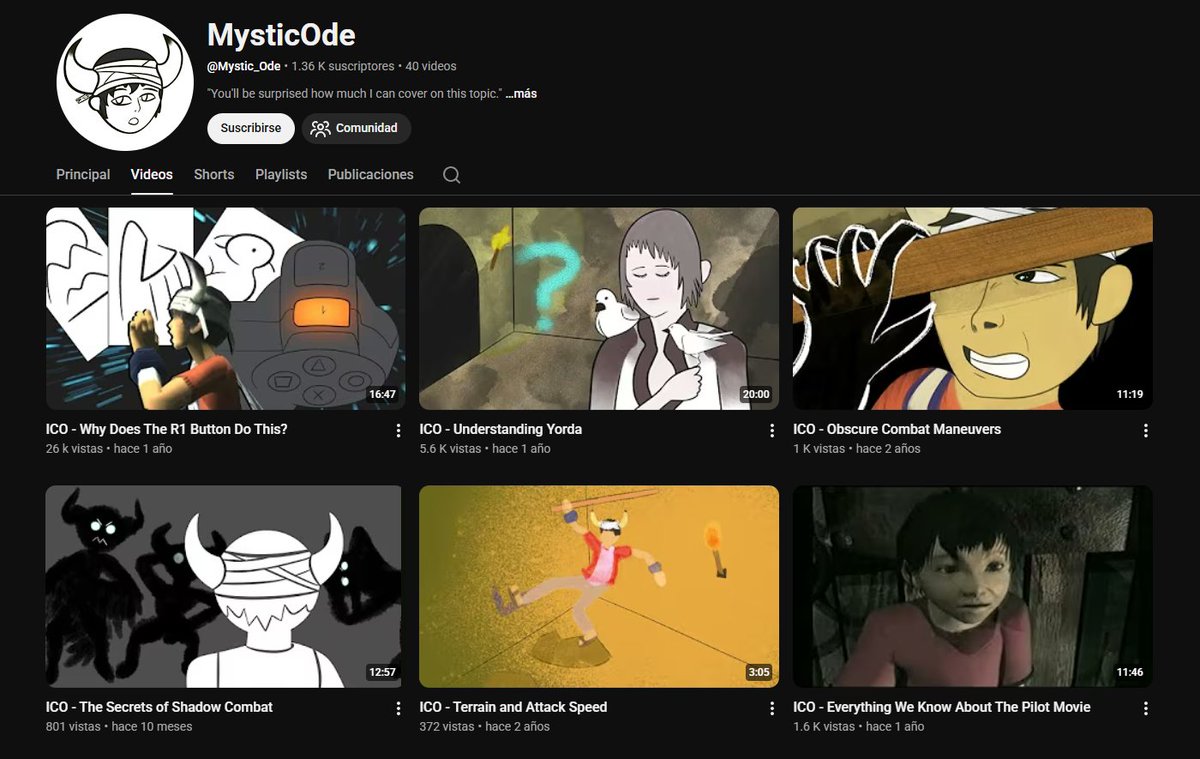Open options menu for Pilot Movie video

[1146, 709]
